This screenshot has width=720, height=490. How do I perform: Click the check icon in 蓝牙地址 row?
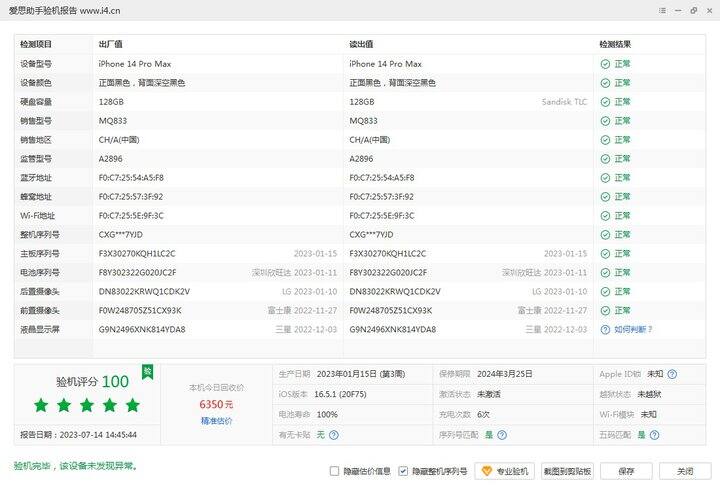pyautogui.click(x=605, y=178)
